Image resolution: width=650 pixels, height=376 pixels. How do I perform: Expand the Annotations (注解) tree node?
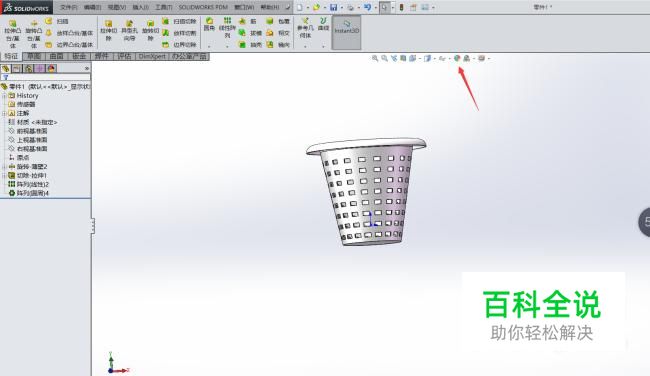[x=4, y=113]
